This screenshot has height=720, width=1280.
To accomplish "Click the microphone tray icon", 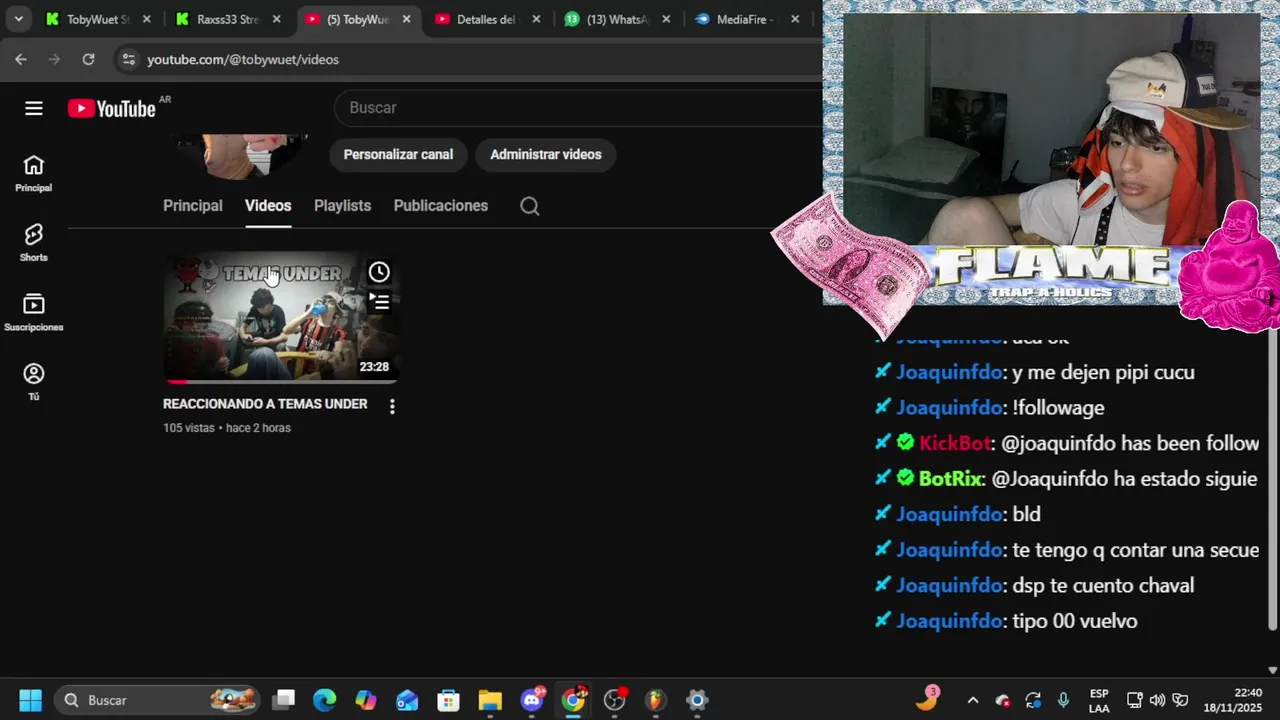I will [1063, 700].
